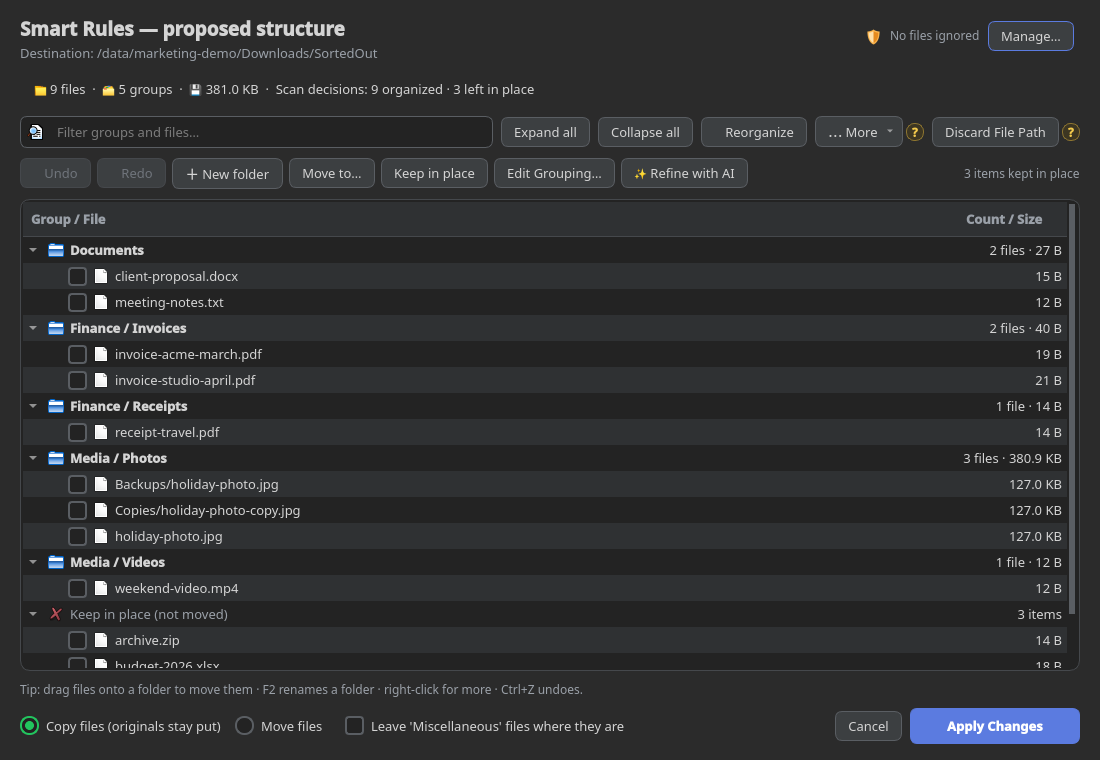Click the open folder icon beside 5 groups
The width and height of the screenshot is (1100, 760).
109,90
